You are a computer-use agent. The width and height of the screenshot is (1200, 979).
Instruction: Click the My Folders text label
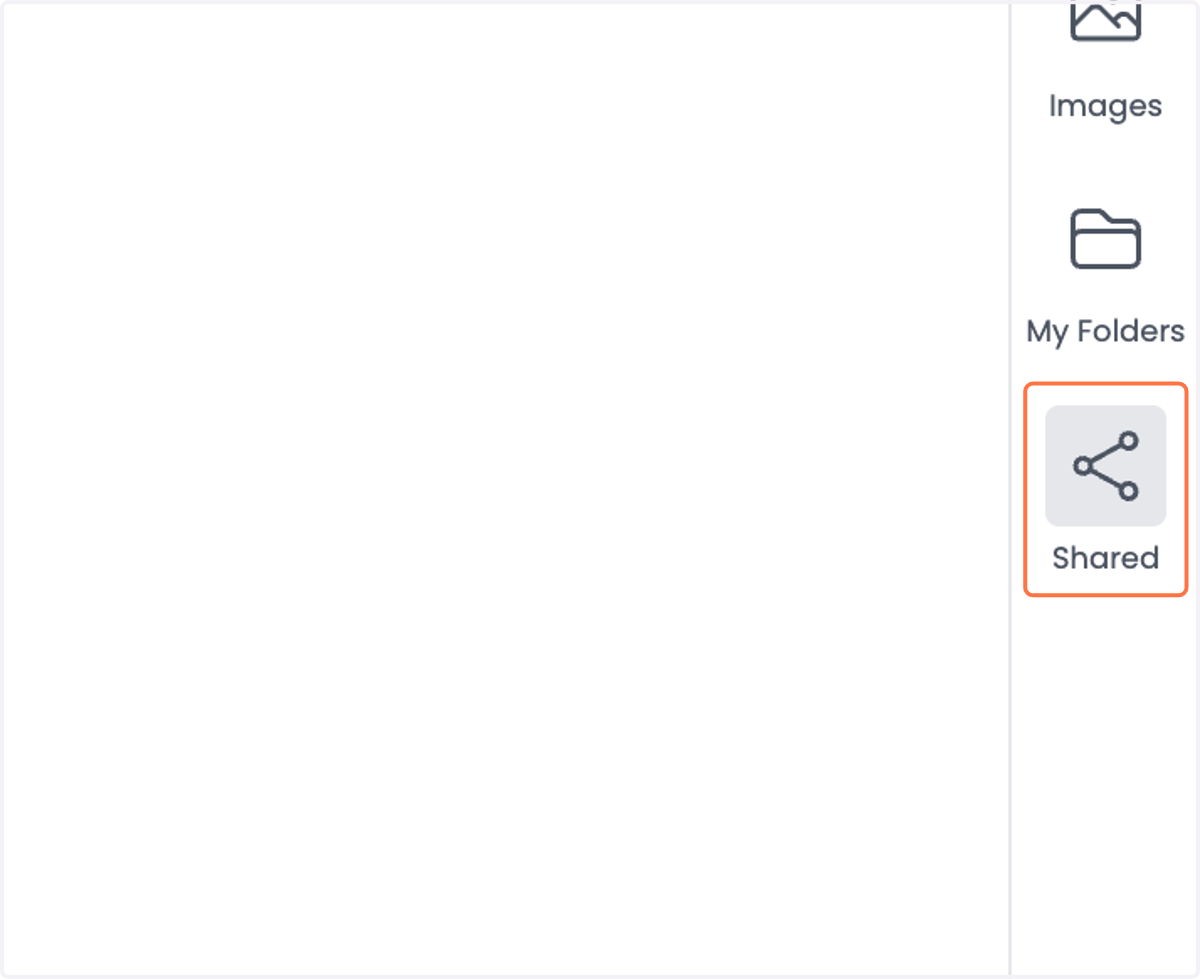(x=1105, y=331)
